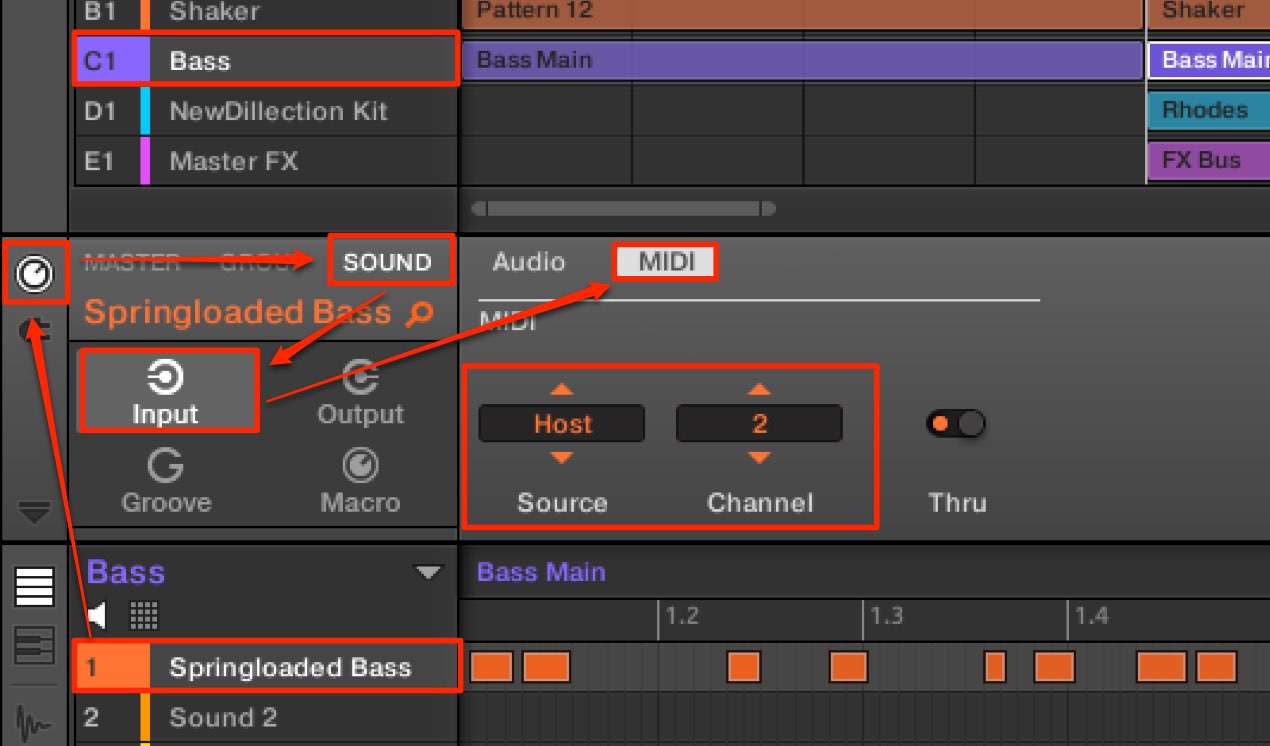Open the Output properties page
The height and width of the screenshot is (746, 1270).
(360, 392)
